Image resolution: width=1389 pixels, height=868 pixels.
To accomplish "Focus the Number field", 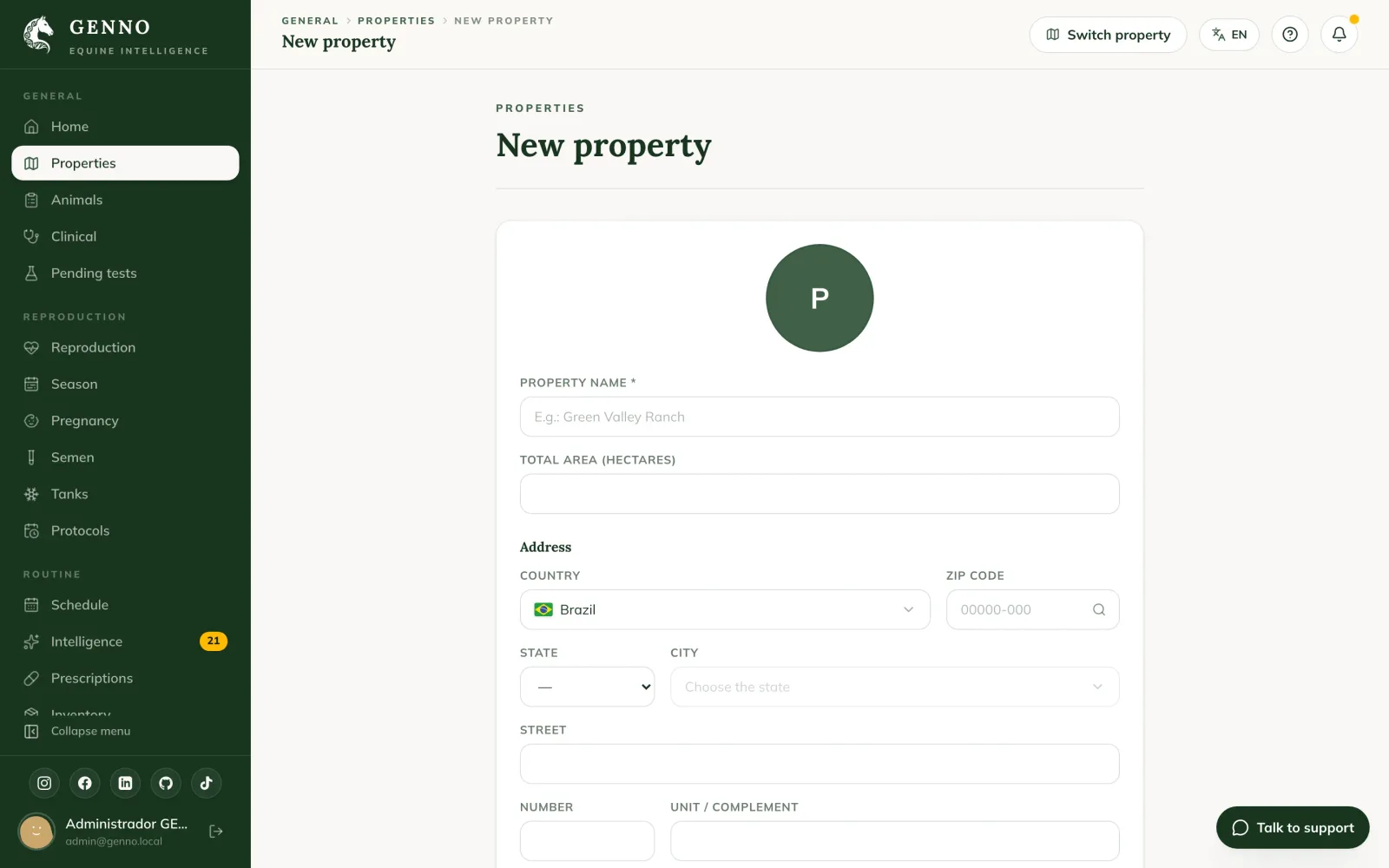I will click(587, 841).
